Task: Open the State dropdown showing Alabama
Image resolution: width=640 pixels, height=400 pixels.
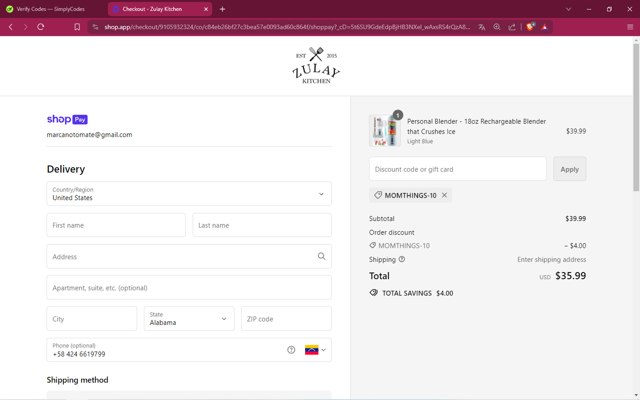Action: coord(189,319)
